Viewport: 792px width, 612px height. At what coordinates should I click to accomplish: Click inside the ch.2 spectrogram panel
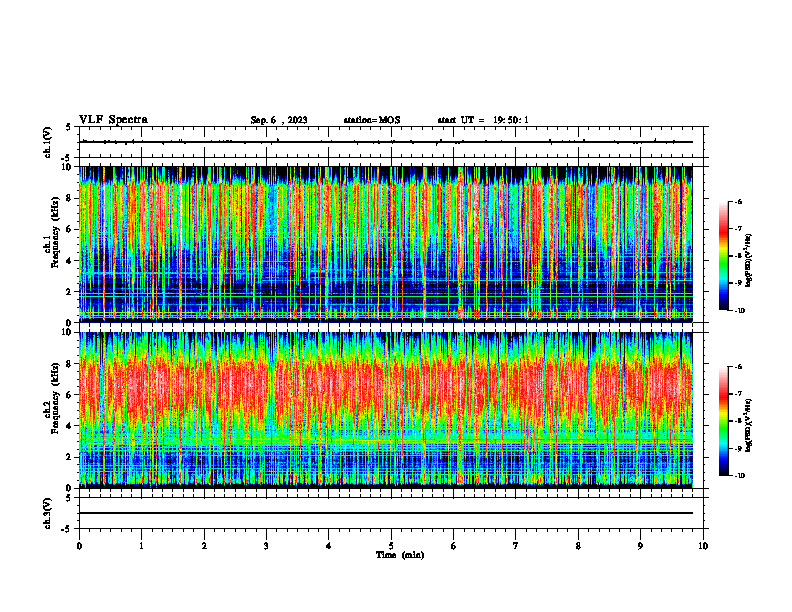[386, 410]
